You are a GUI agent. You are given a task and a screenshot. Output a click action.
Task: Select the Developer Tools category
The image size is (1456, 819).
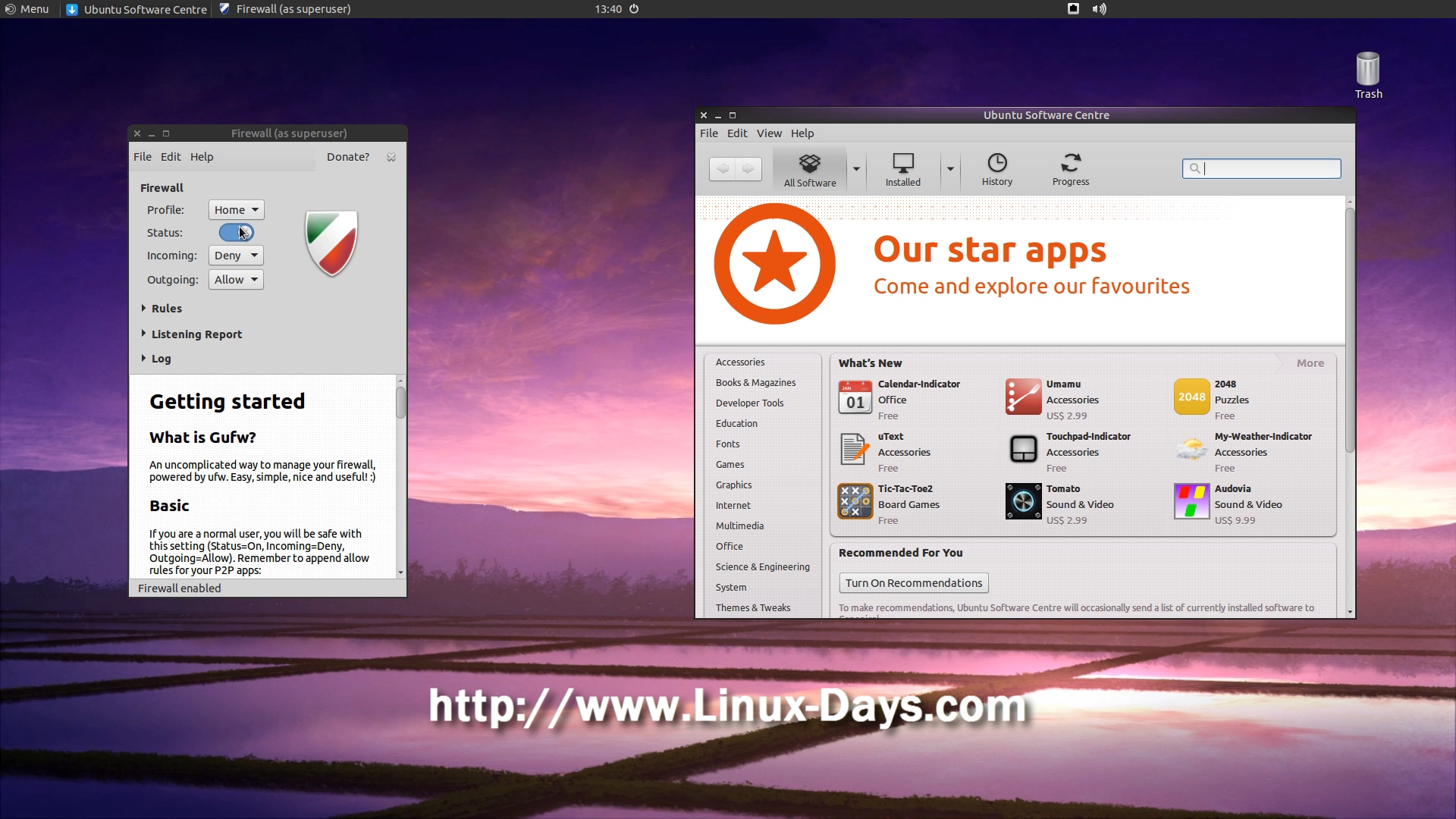coord(749,403)
